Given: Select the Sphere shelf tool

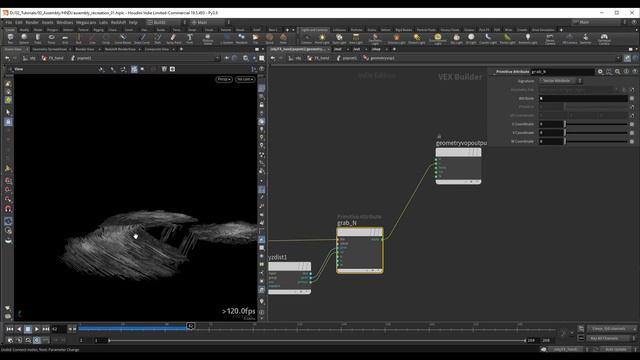Looking at the screenshot, I should point(24,38).
